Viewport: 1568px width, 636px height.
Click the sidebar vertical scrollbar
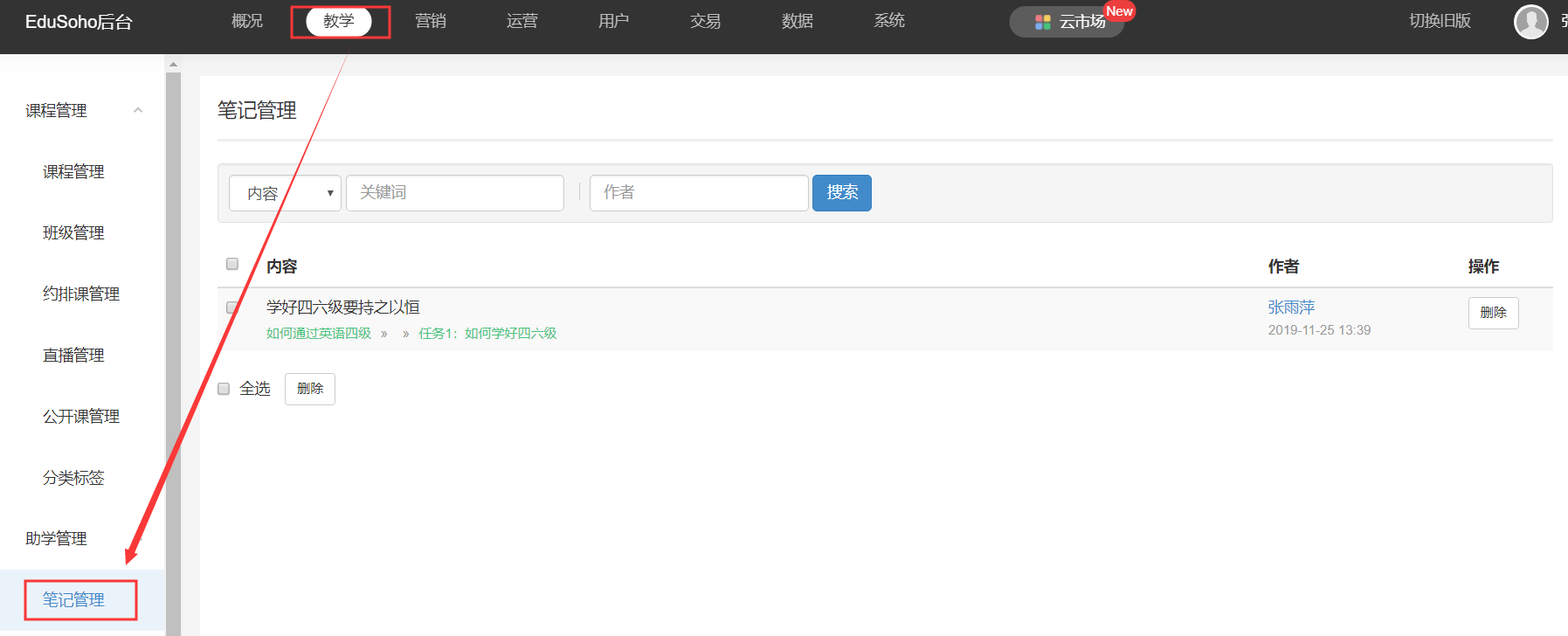coord(173,349)
